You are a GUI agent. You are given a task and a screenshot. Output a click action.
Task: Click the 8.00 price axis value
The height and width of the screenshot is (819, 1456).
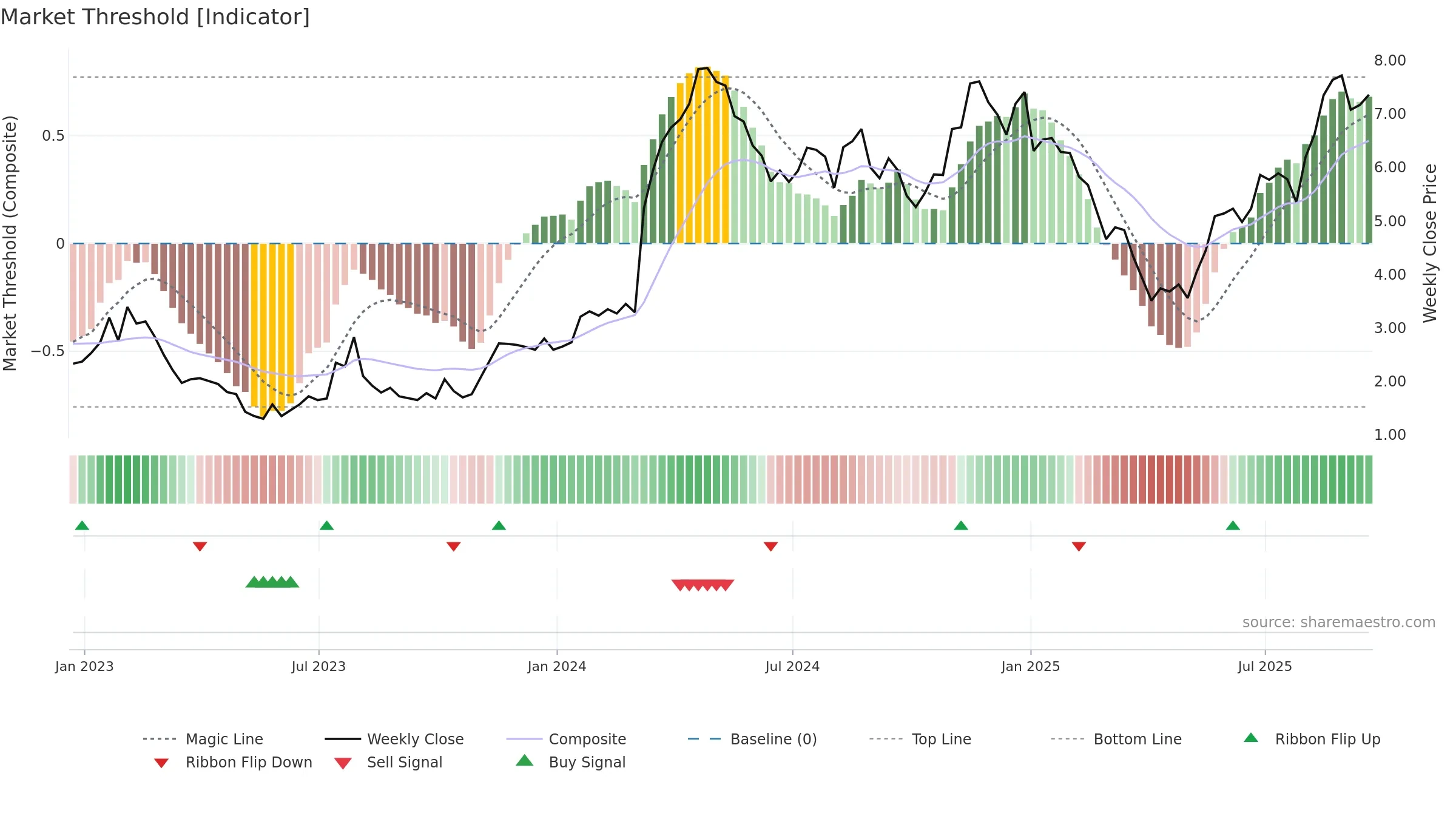1390,61
